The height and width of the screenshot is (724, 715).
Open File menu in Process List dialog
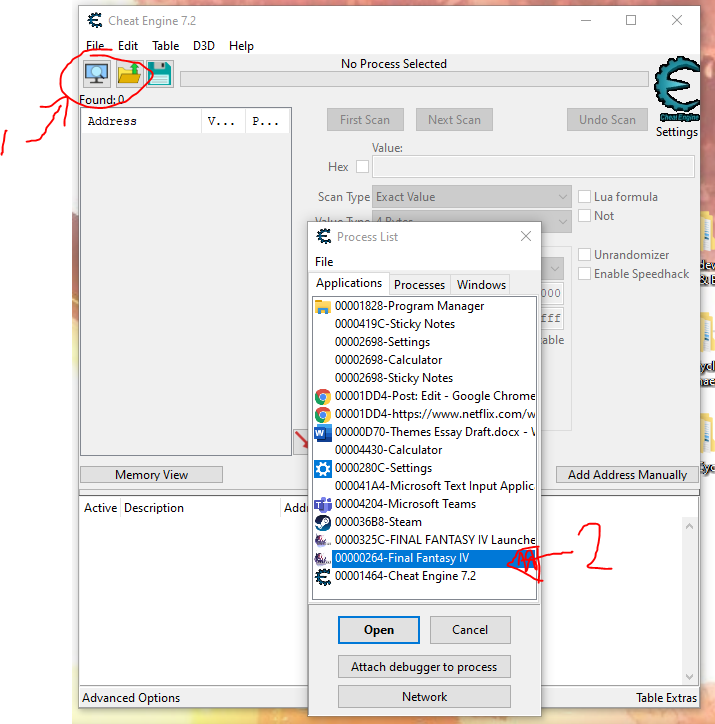click(x=324, y=262)
